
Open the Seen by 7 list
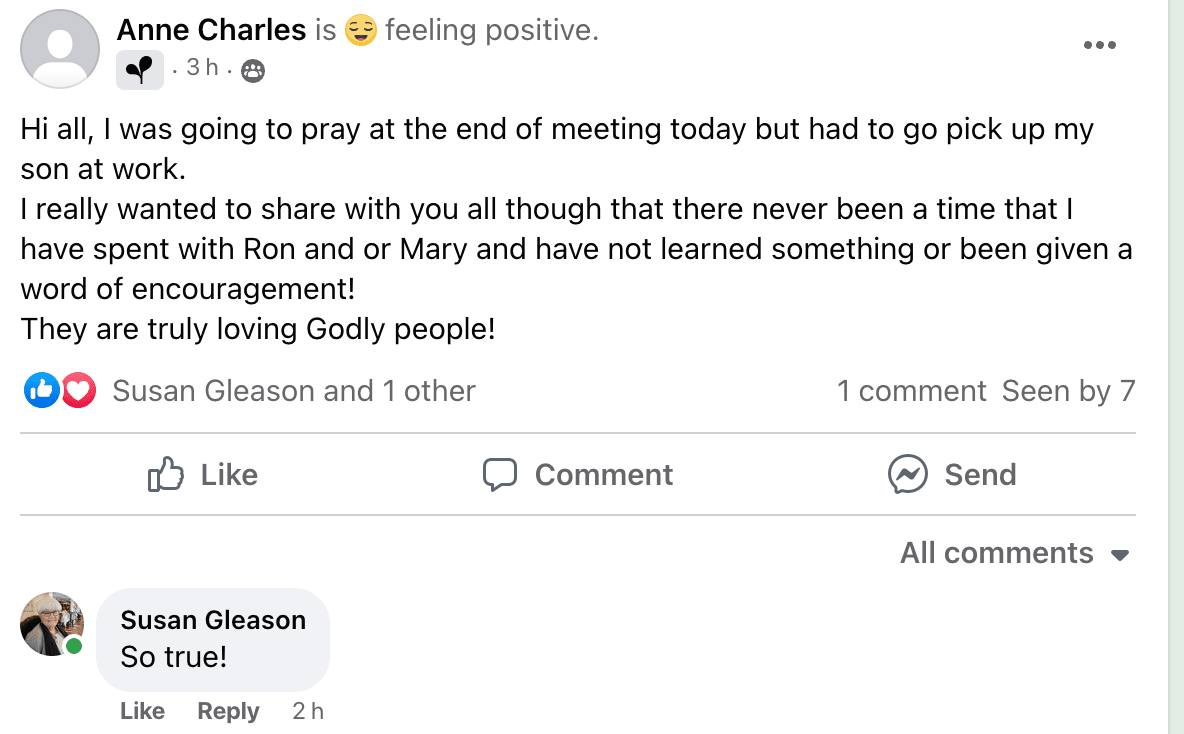[x=1068, y=391]
